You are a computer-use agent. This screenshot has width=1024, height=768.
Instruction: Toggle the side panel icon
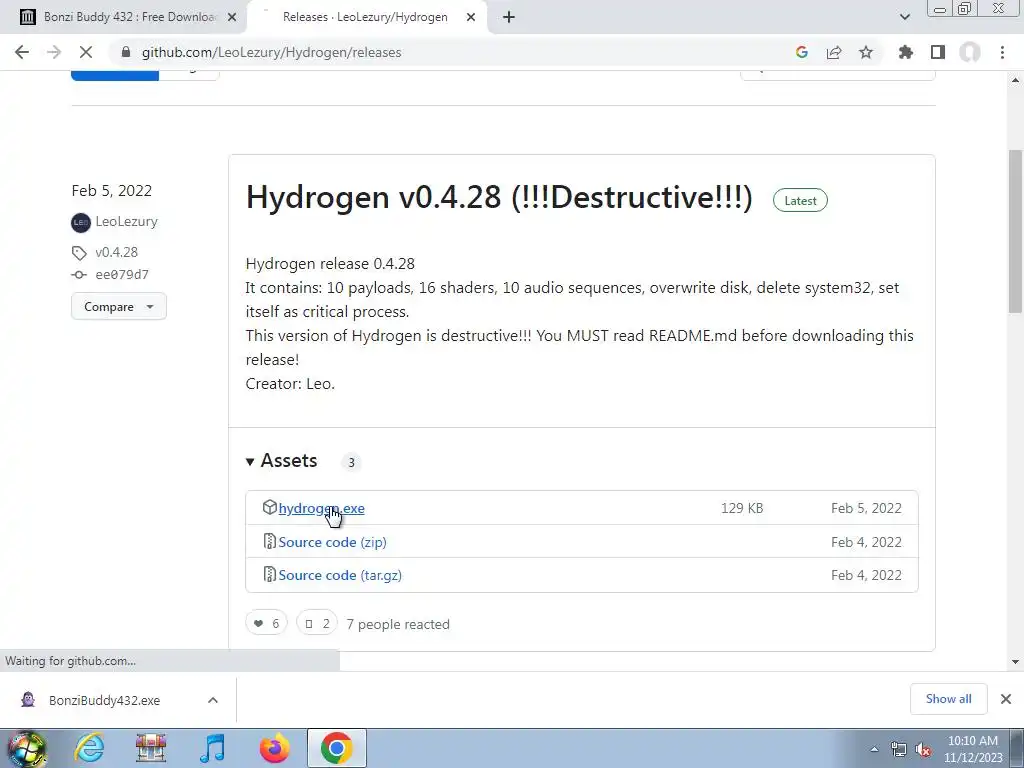pyautogui.click(x=938, y=52)
